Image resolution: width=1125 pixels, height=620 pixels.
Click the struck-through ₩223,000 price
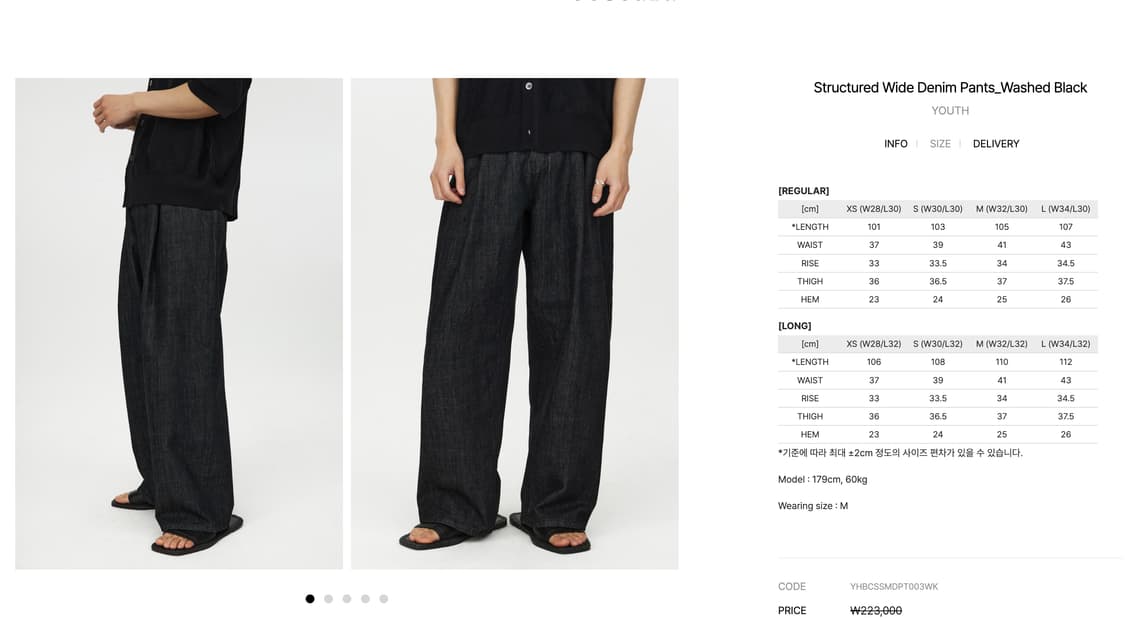[876, 611]
